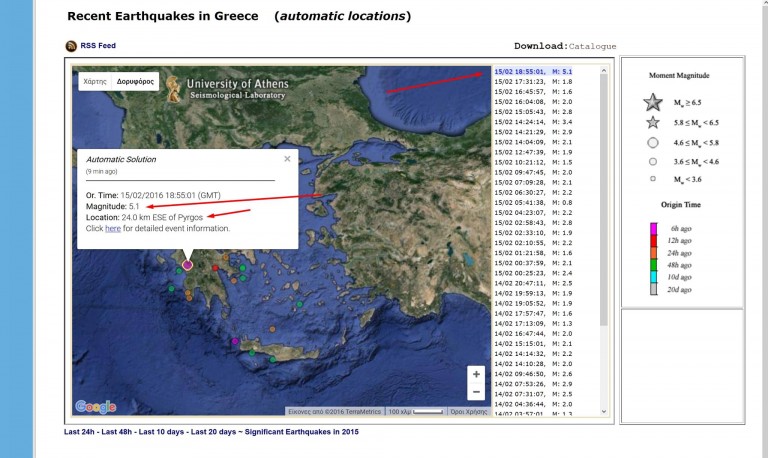This screenshot has width=768, height=458.
Task: Switch map to Χάρτης view
Action: click(x=95, y=81)
